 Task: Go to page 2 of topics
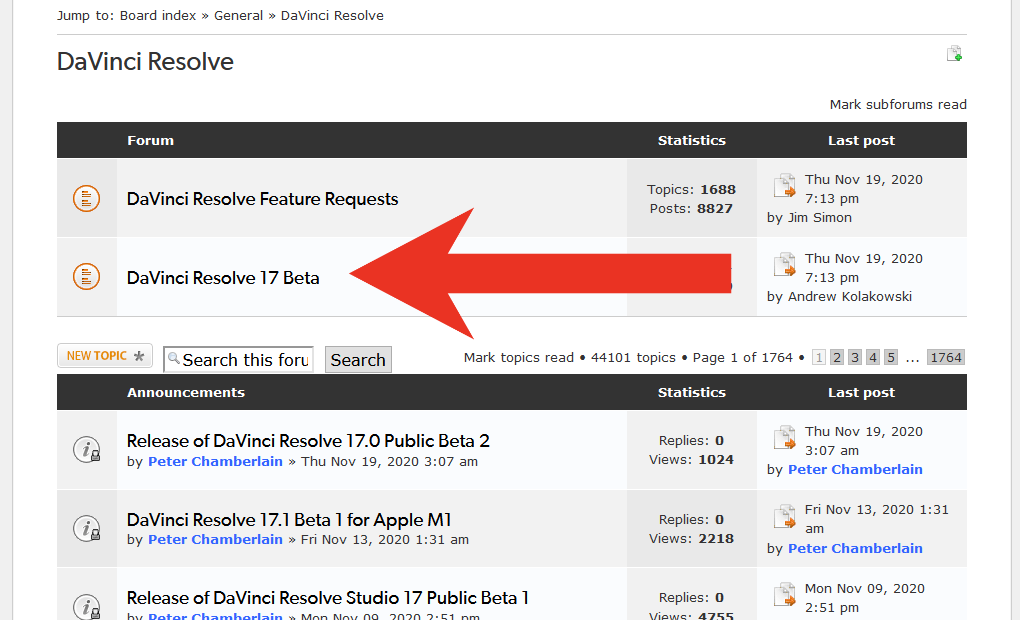[837, 358]
